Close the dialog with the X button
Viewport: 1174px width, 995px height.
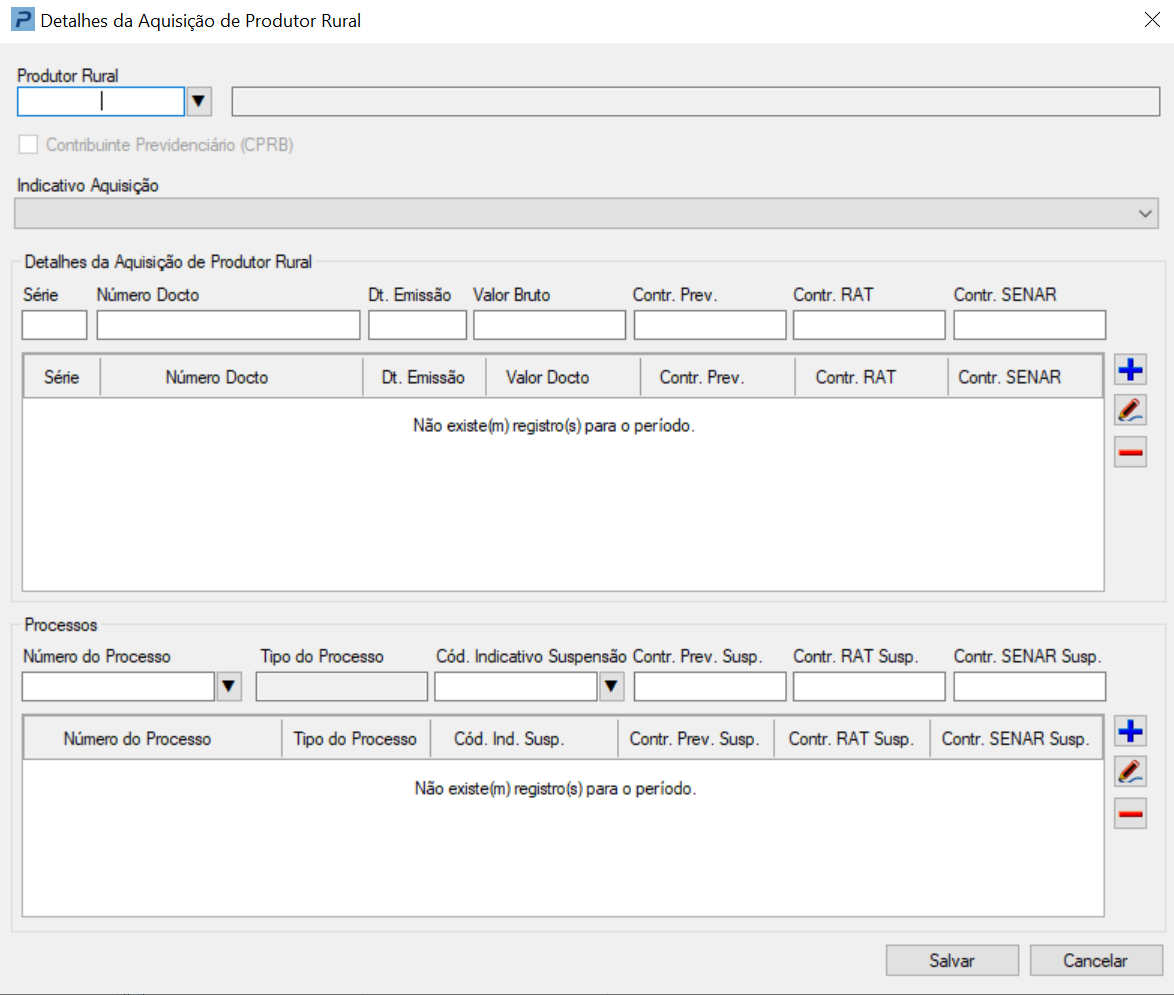(x=1151, y=20)
